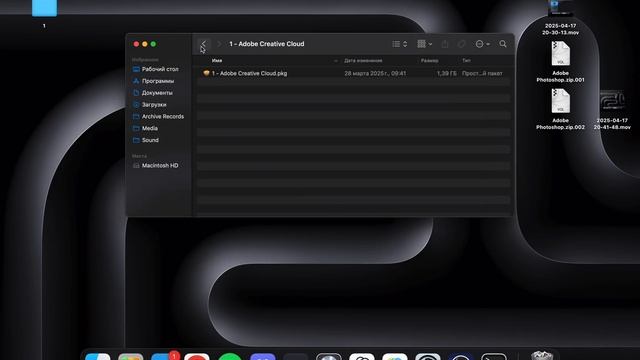The height and width of the screenshot is (360, 640).
Task: Click the date 28 марта 2025 г., 09:41
Action: tap(375, 73)
